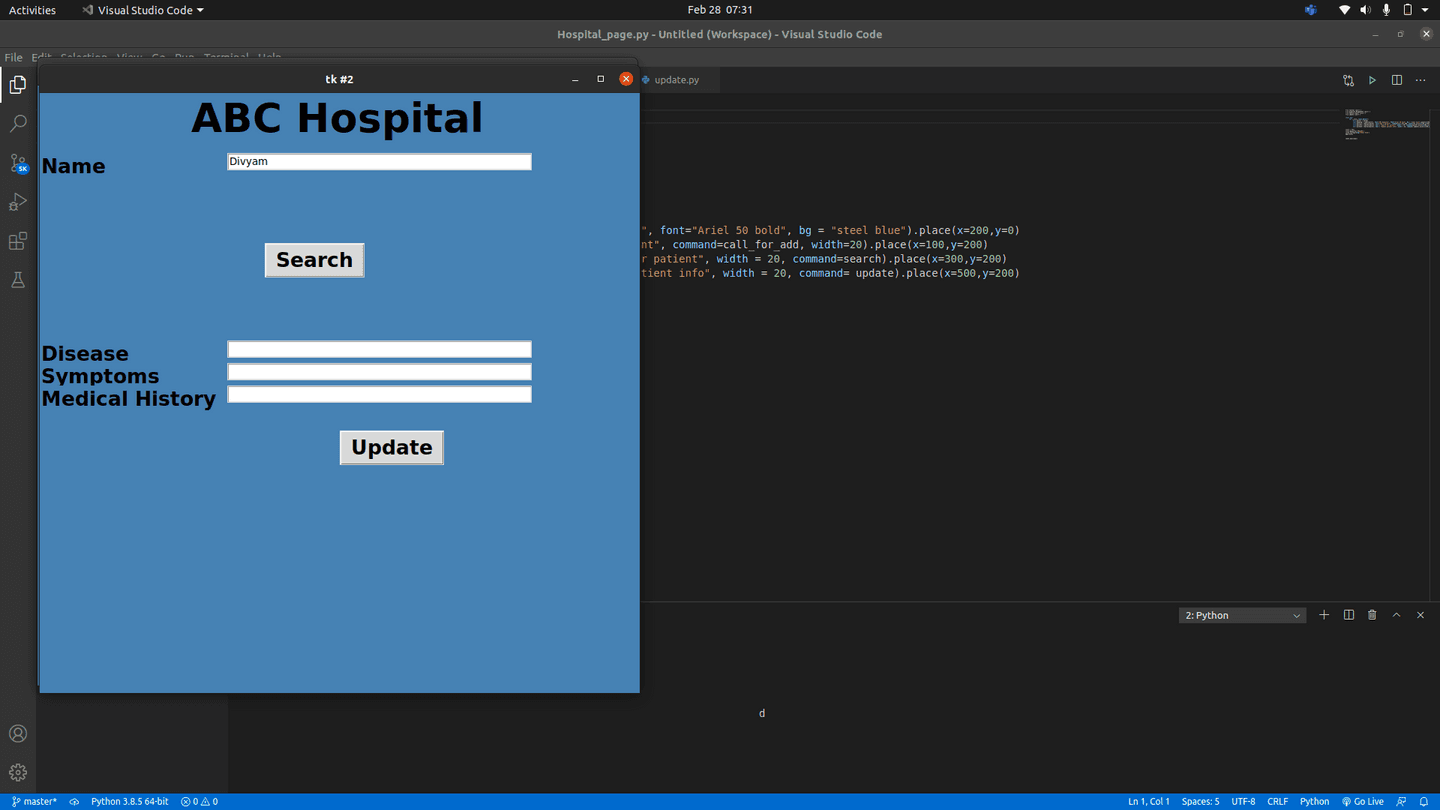
Task: Open the Extensions view
Action: click(x=18, y=241)
